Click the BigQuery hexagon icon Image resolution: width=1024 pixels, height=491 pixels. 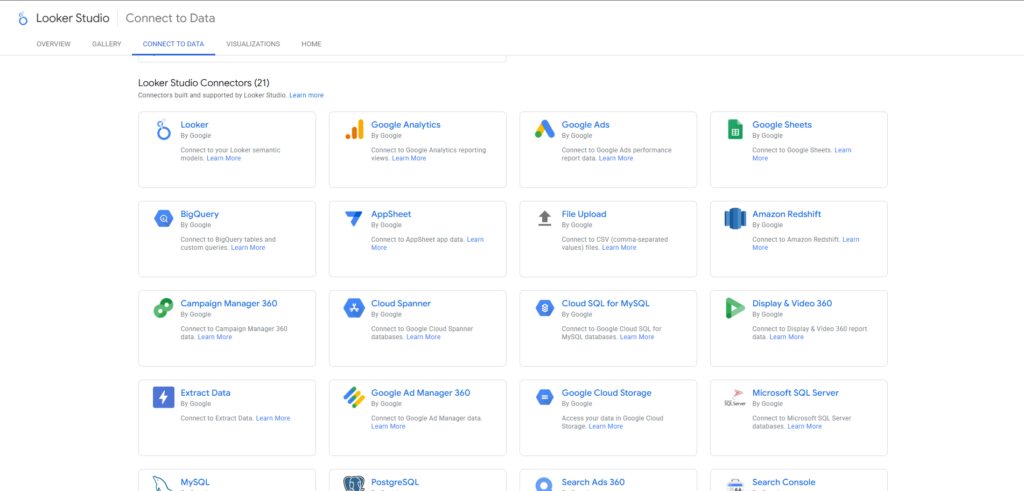click(164, 219)
